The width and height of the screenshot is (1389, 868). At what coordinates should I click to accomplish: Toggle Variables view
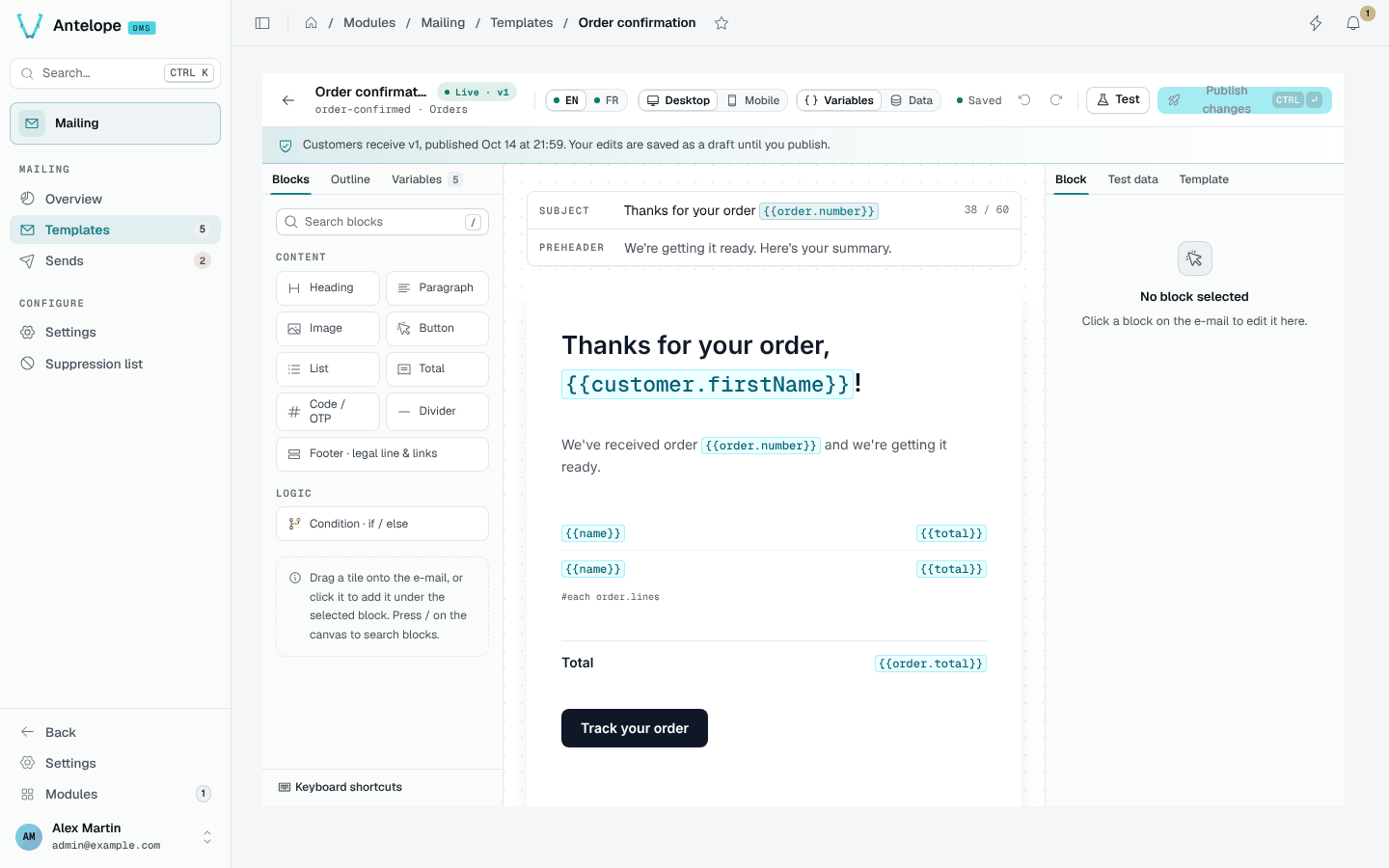tap(839, 100)
